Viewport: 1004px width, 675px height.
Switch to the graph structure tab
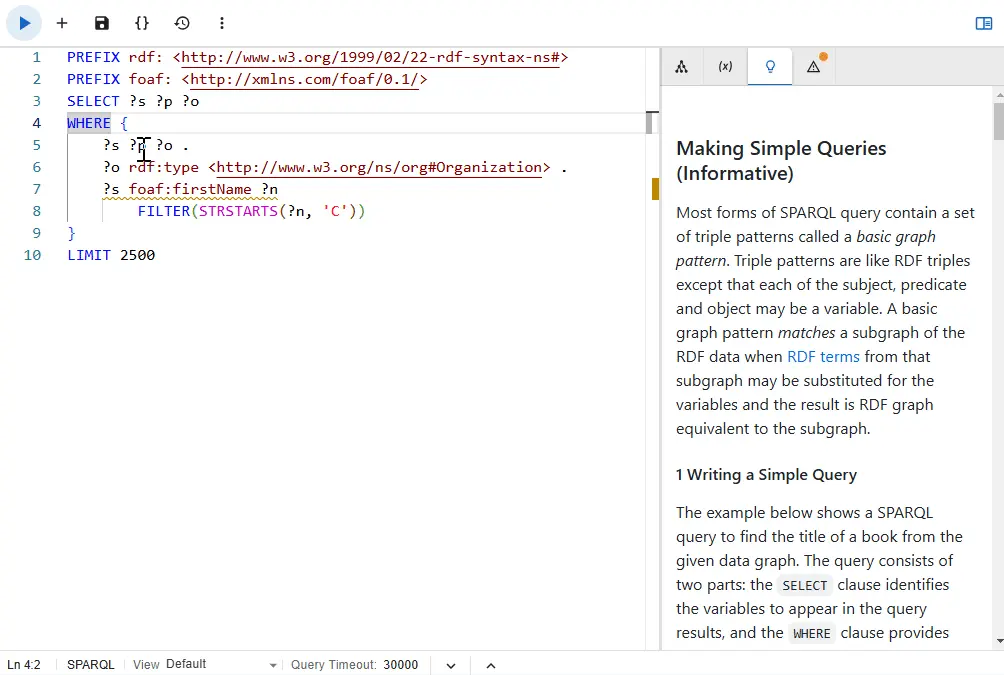[681, 67]
